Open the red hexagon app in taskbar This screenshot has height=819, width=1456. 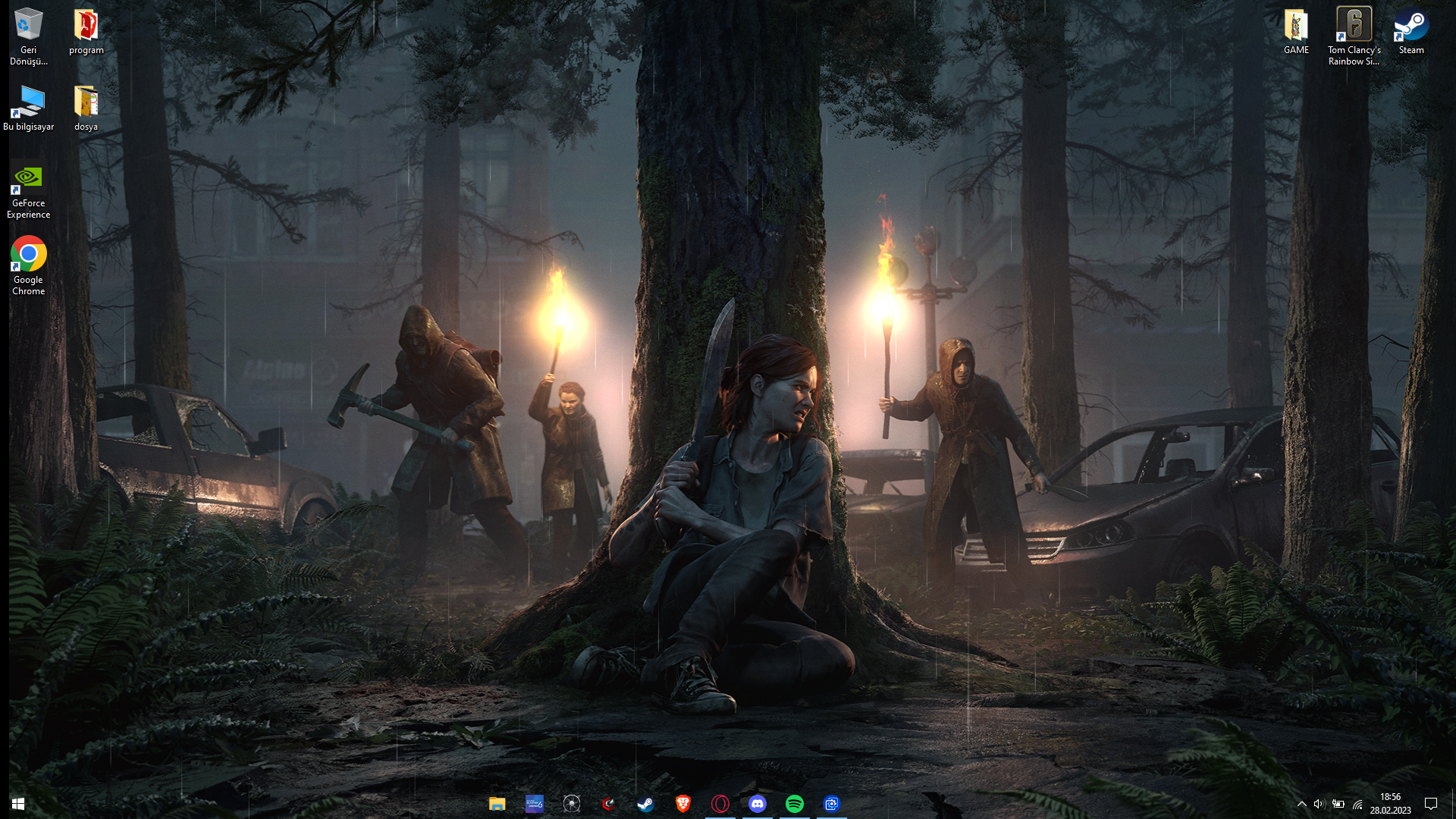[609, 804]
